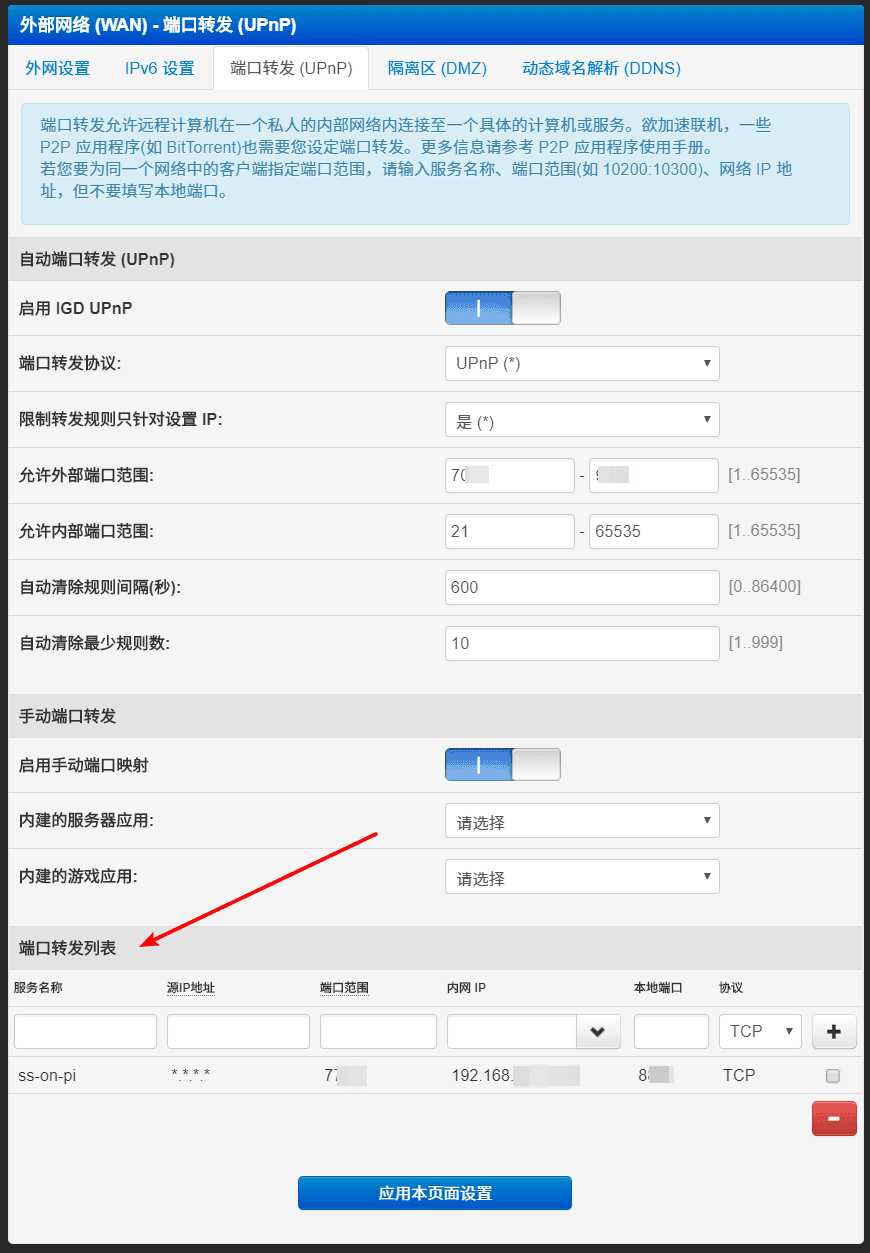Click the external port range start field
Image resolution: width=870 pixels, height=1253 pixels.
[x=510, y=475]
